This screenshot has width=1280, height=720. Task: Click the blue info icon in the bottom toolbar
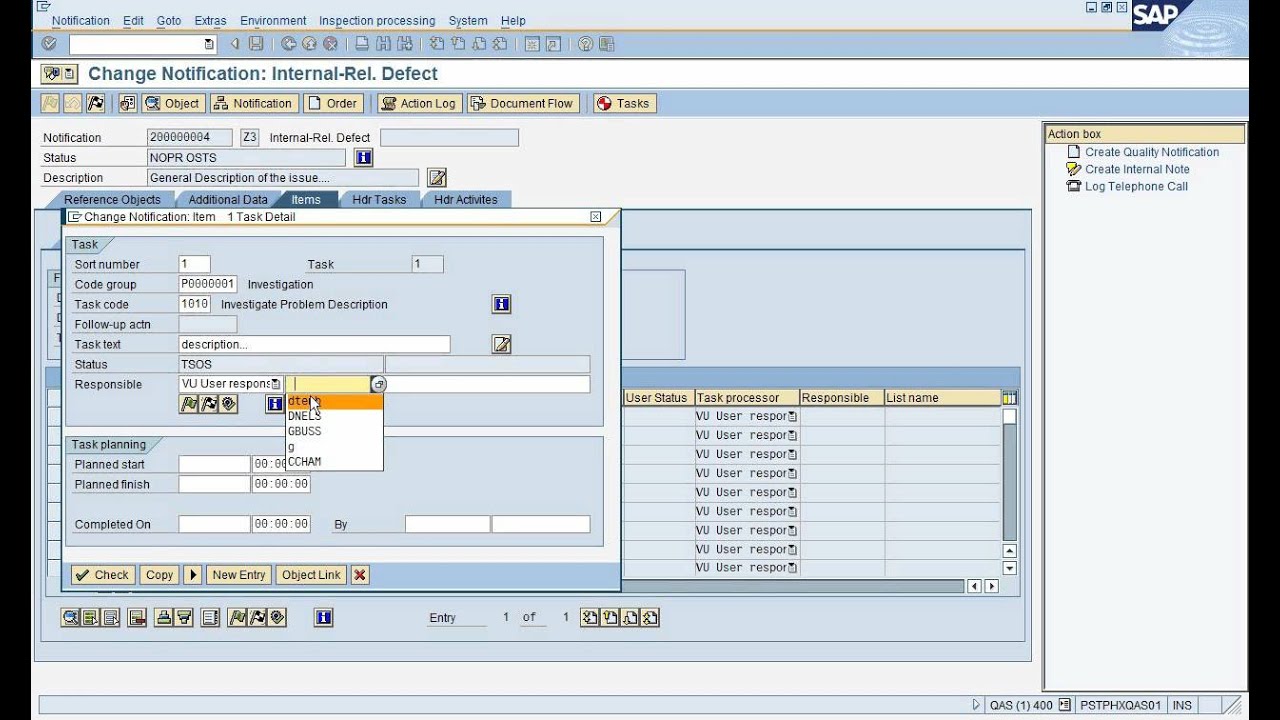(x=323, y=618)
